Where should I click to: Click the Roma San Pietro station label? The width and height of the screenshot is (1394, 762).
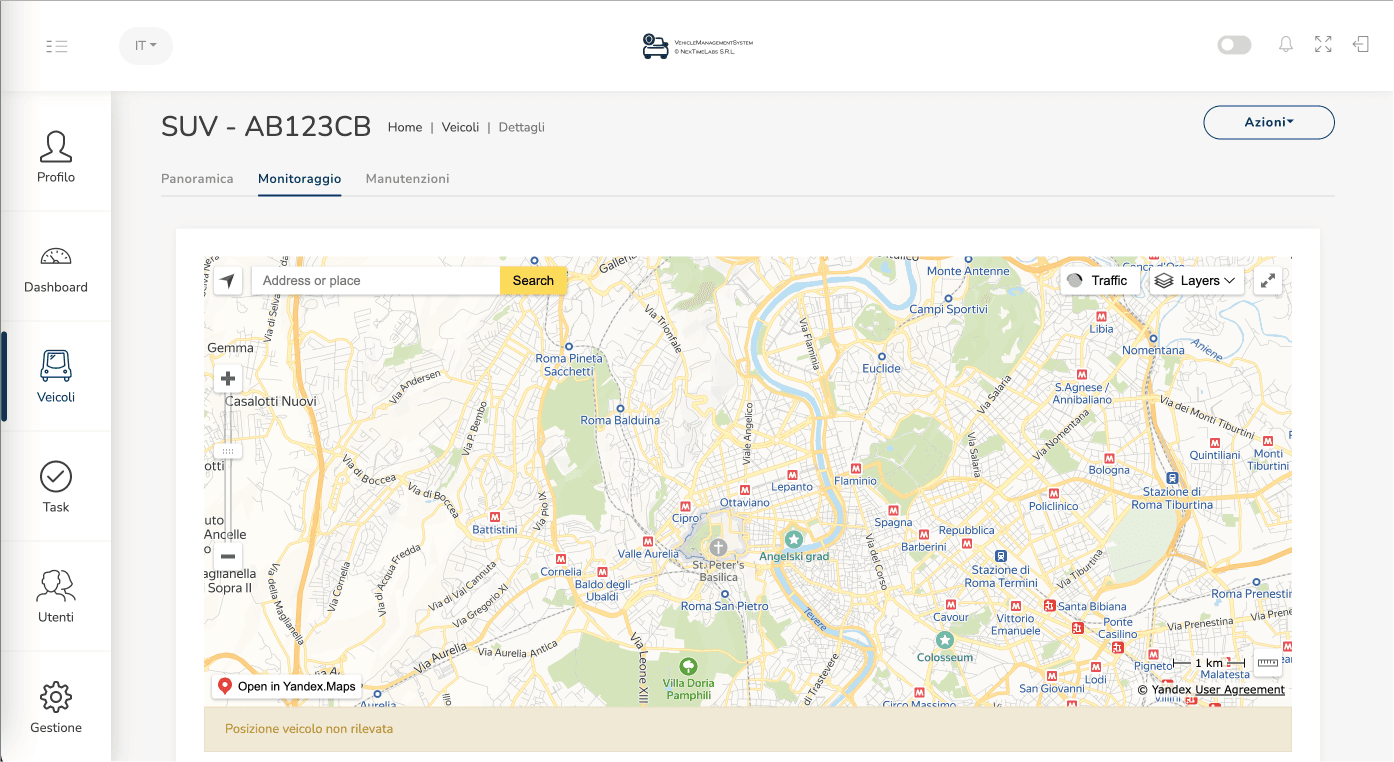[724, 606]
